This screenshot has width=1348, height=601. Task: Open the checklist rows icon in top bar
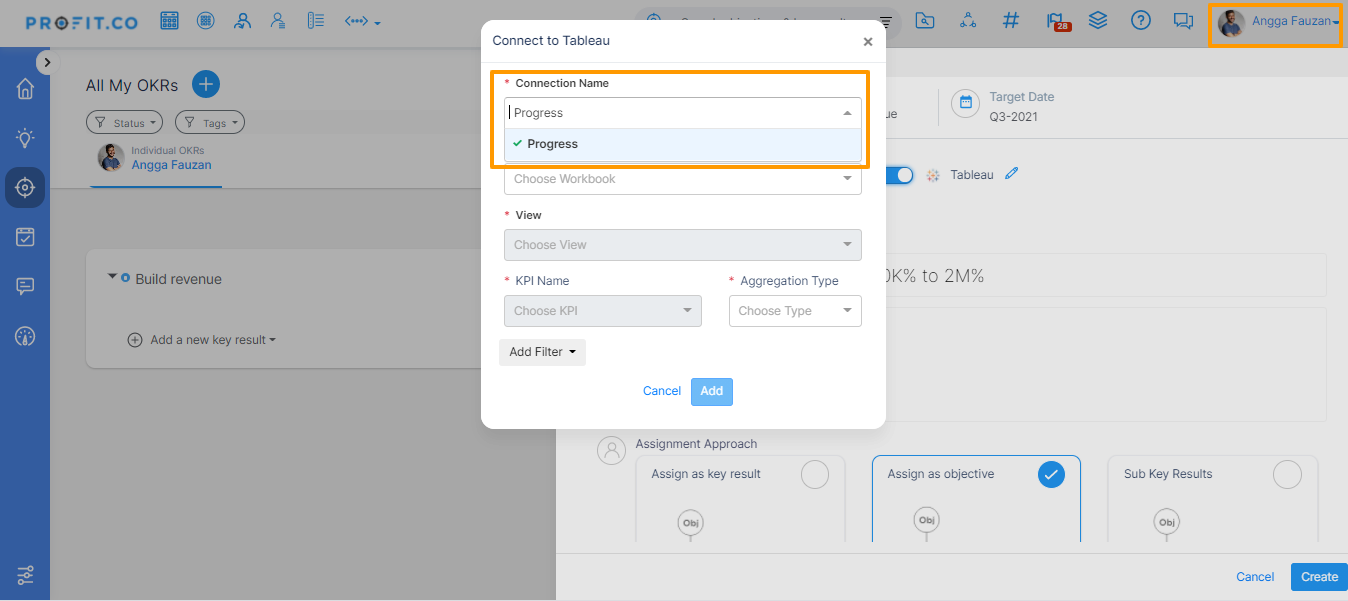coord(316,21)
